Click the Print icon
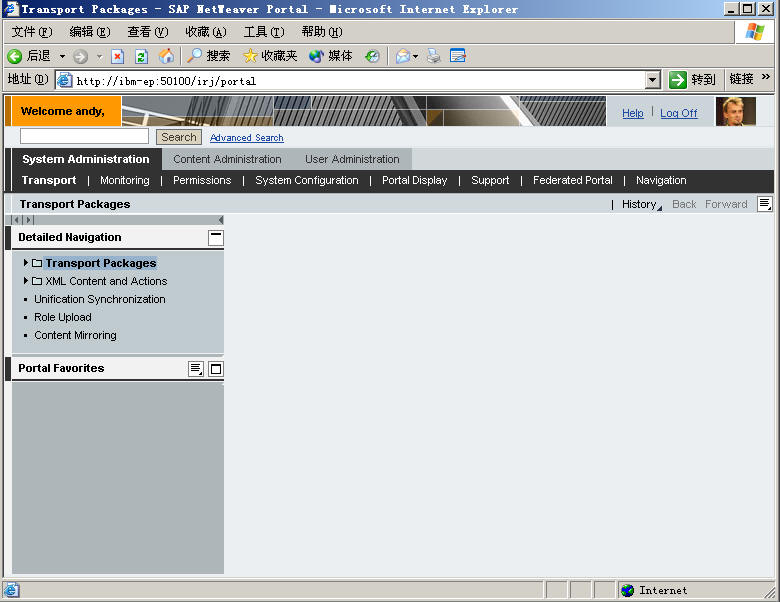 pyautogui.click(x=434, y=56)
